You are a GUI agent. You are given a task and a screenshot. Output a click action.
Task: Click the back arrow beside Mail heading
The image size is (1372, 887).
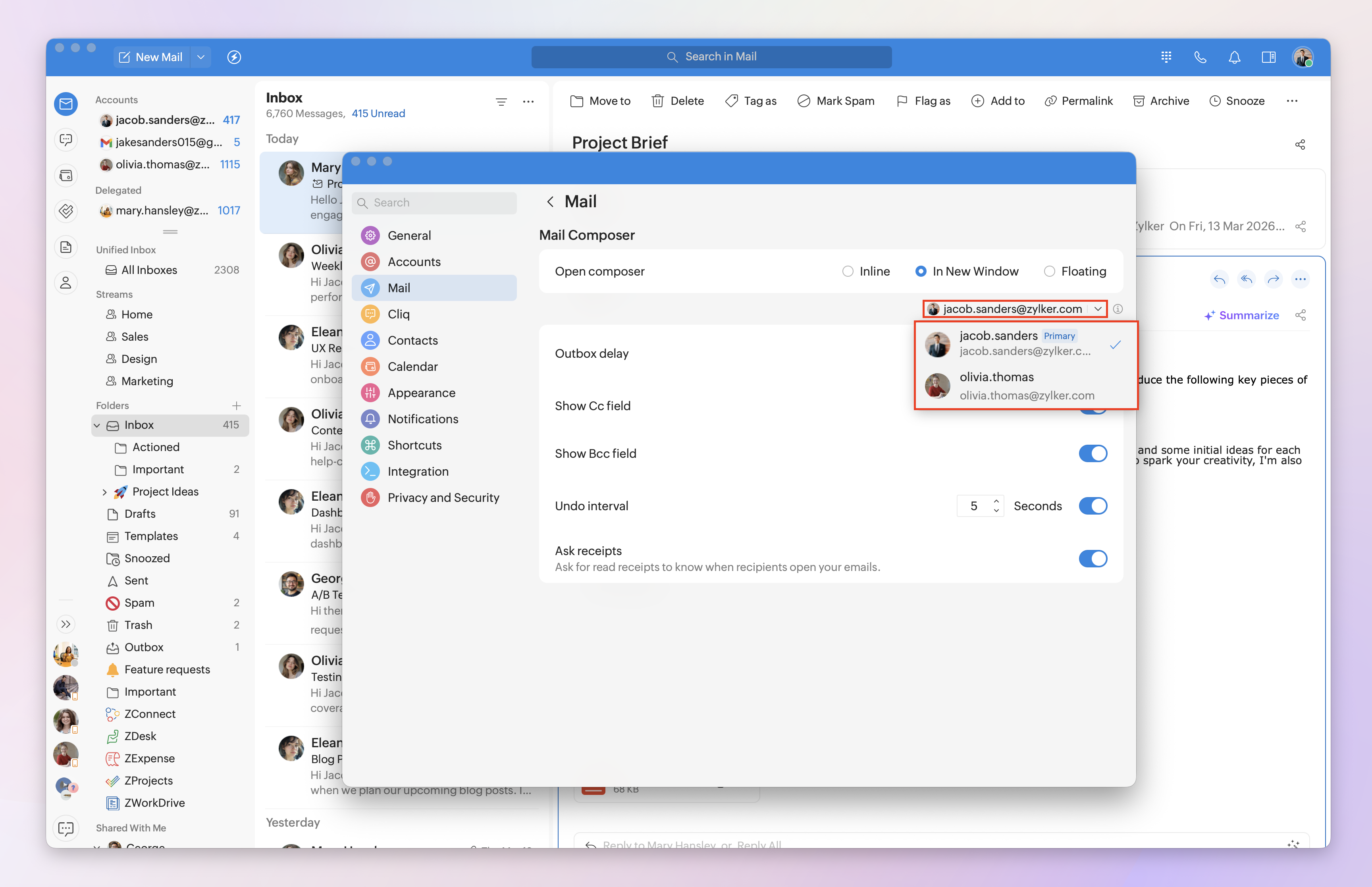[x=550, y=202]
